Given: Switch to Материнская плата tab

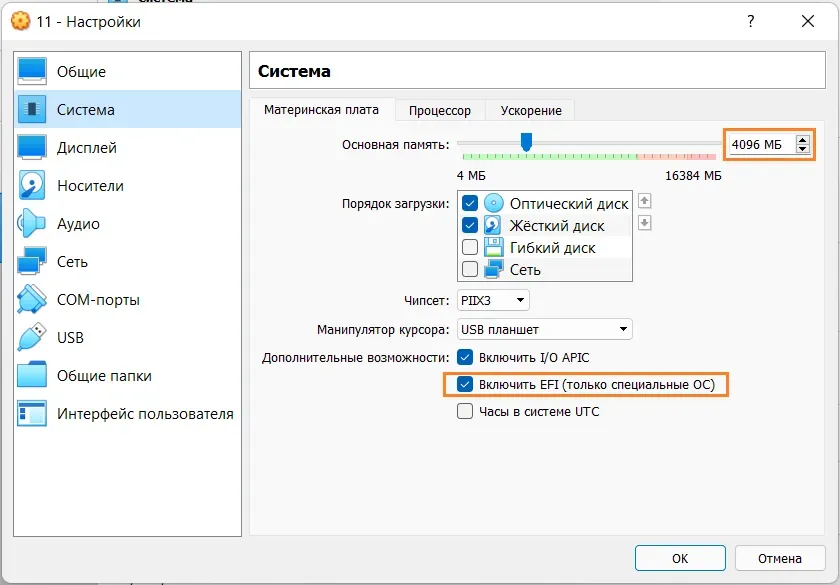Looking at the screenshot, I should point(321,110).
